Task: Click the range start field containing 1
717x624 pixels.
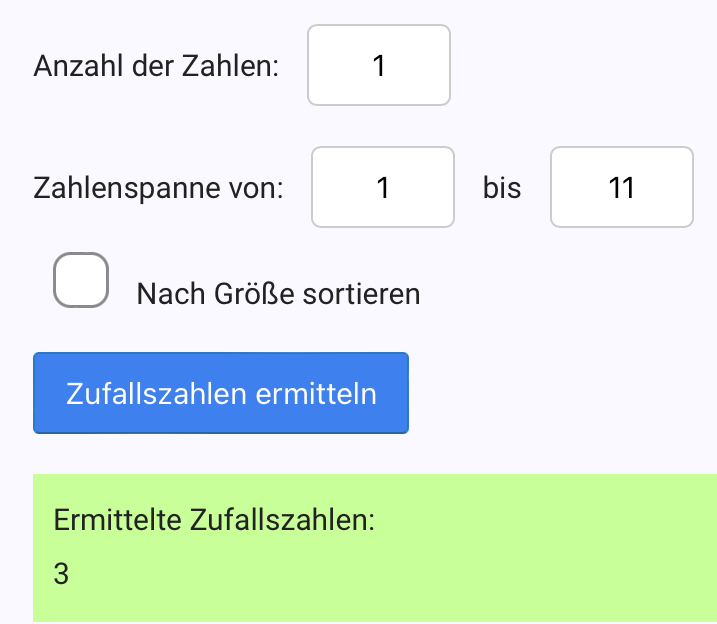Action: (x=383, y=188)
